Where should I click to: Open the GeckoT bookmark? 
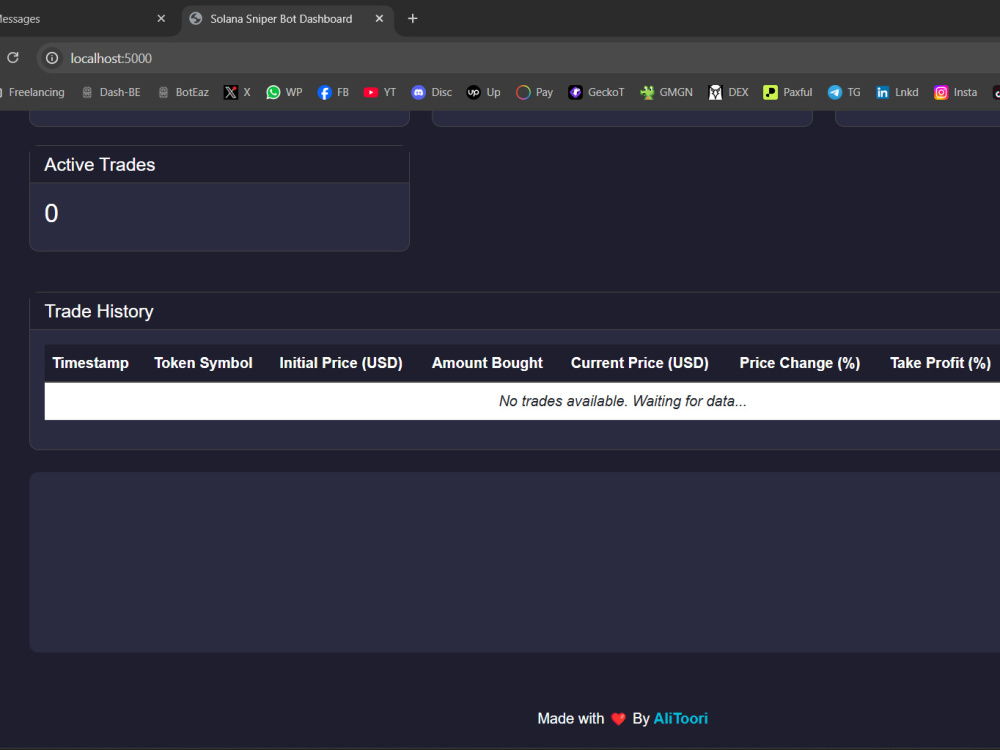coord(596,92)
